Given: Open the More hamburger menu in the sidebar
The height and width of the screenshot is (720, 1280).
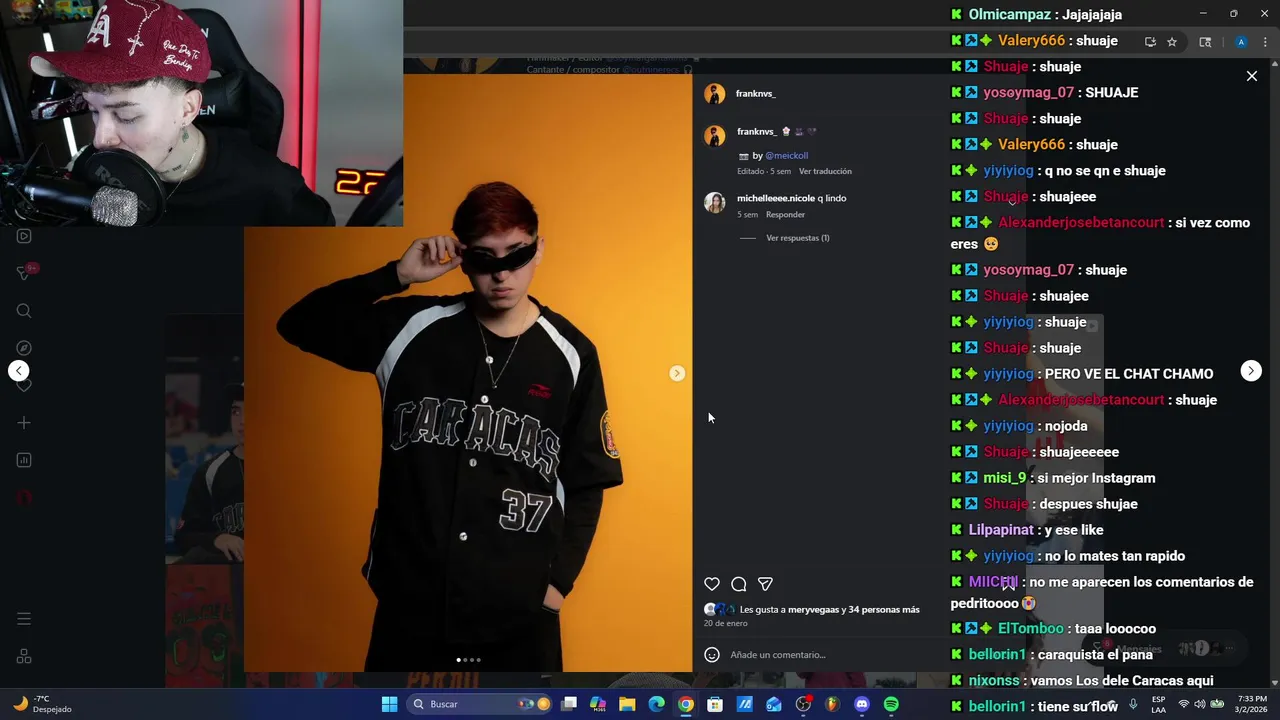Looking at the screenshot, I should (x=24, y=619).
